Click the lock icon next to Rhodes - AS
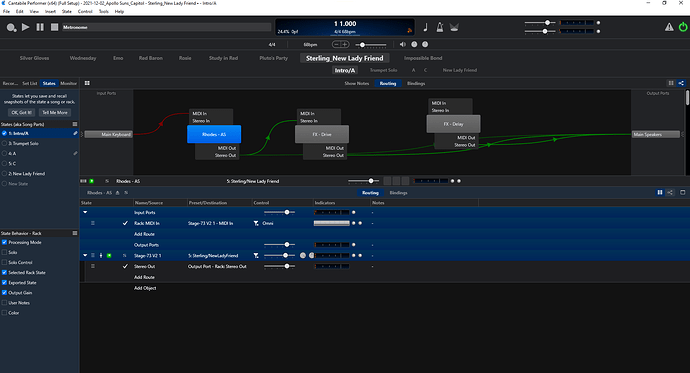The height and width of the screenshot is (373, 690). coord(117,193)
